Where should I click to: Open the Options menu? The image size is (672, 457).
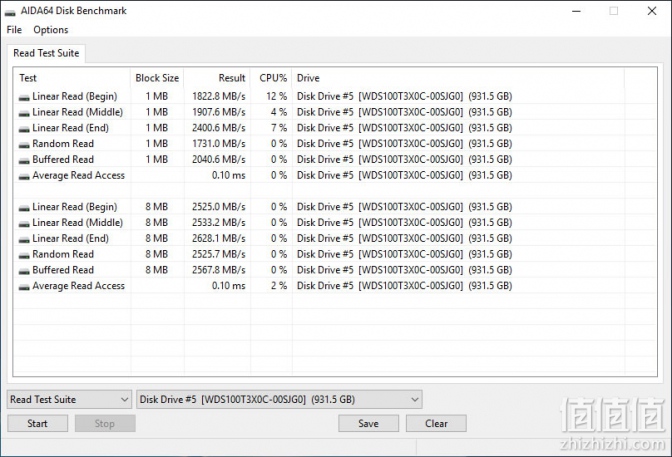(x=51, y=30)
